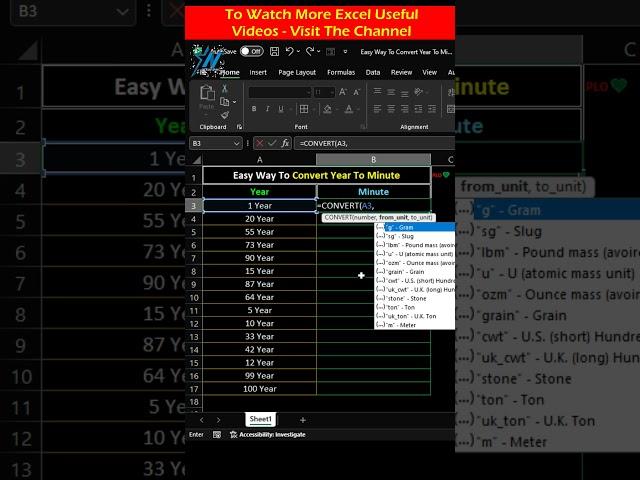Expand the Copy options dropdown arrow

click(234, 102)
